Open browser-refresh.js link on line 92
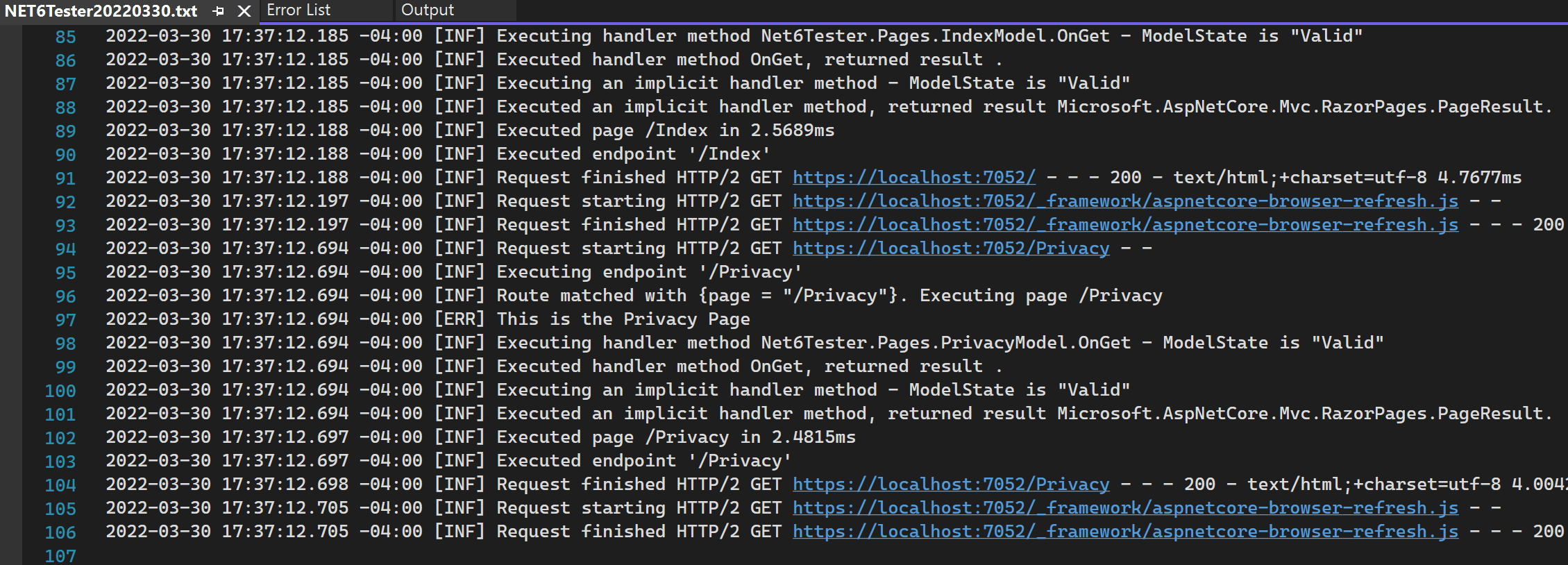The height and width of the screenshot is (565, 1568). point(1124,201)
